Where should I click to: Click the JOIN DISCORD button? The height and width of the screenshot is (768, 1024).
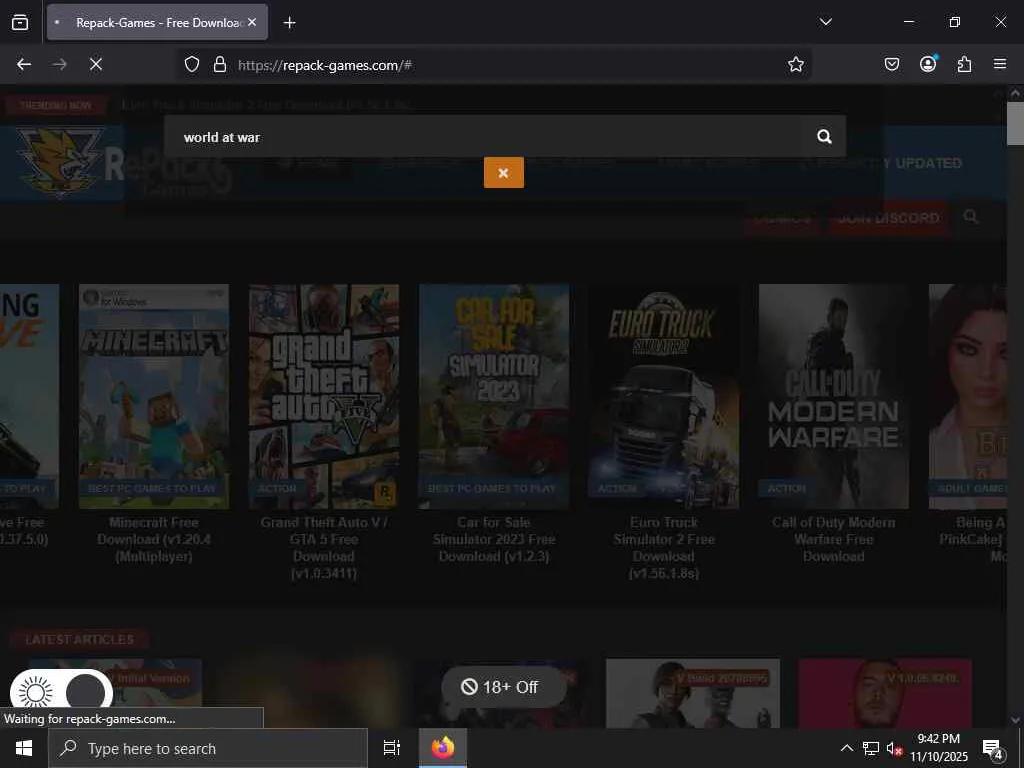coord(888,218)
